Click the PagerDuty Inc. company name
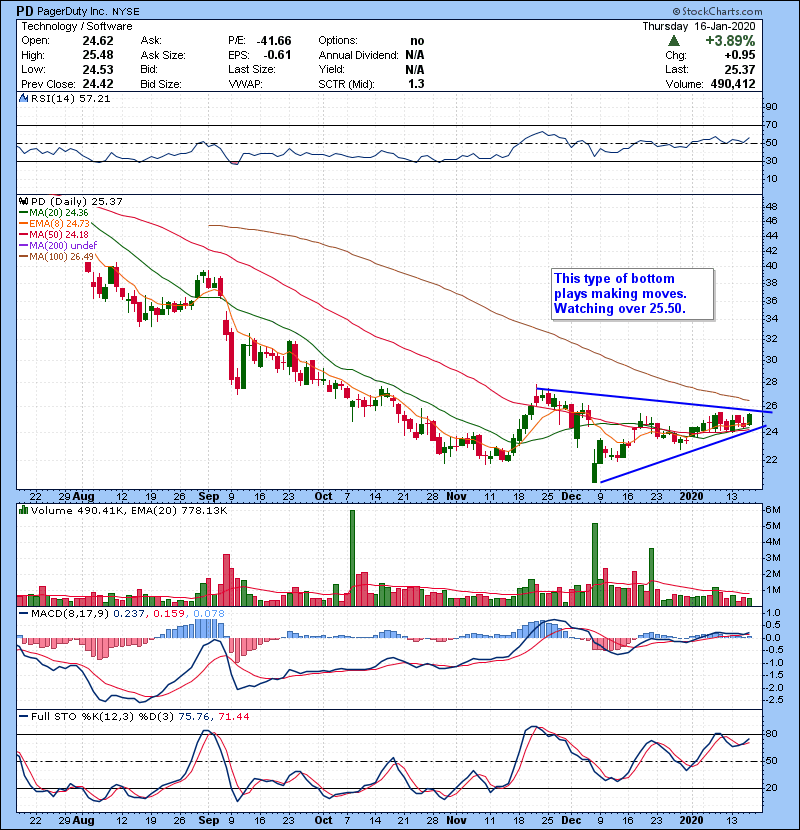The height and width of the screenshot is (830, 800). (x=72, y=11)
